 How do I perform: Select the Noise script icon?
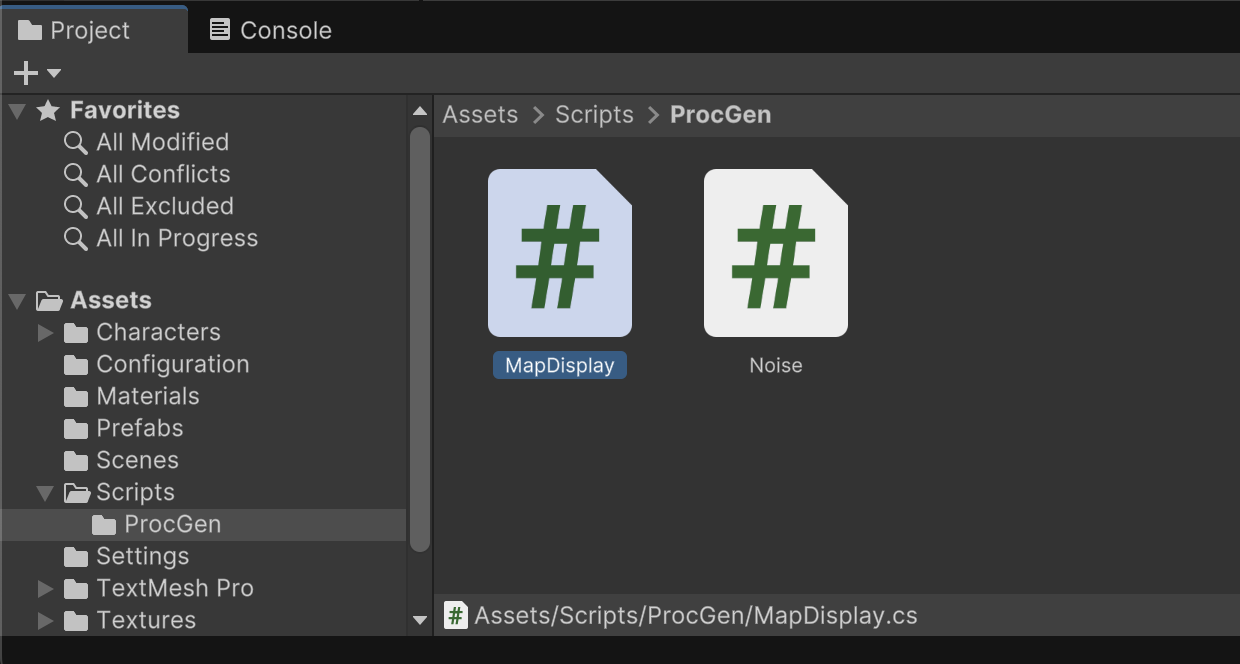[775, 253]
